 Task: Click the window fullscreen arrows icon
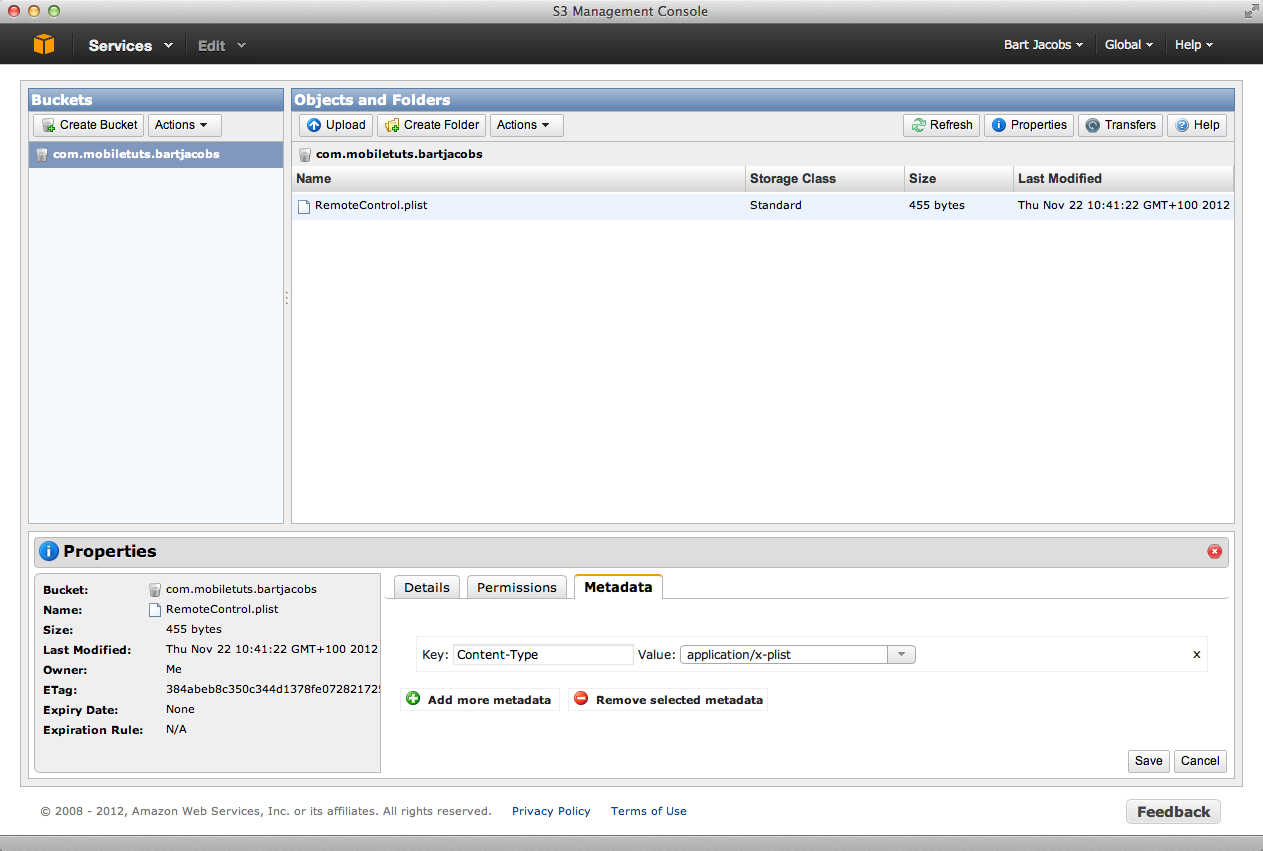pos(1250,11)
